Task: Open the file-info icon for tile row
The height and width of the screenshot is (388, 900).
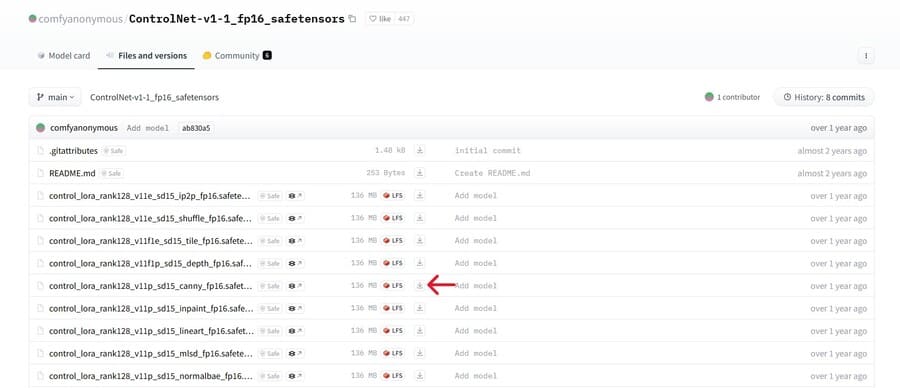Action: click(295, 240)
